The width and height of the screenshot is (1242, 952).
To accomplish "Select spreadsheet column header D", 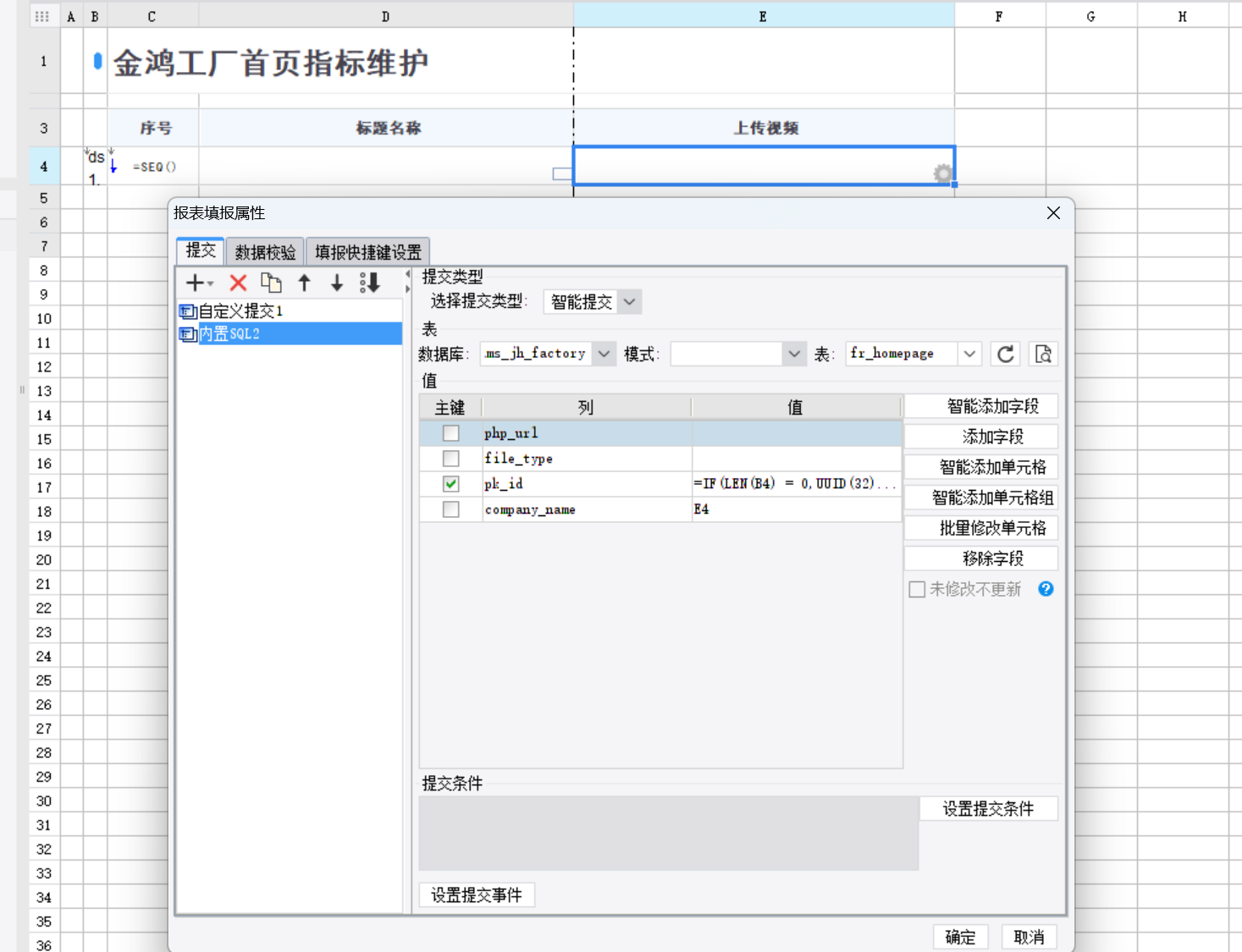I will point(386,16).
